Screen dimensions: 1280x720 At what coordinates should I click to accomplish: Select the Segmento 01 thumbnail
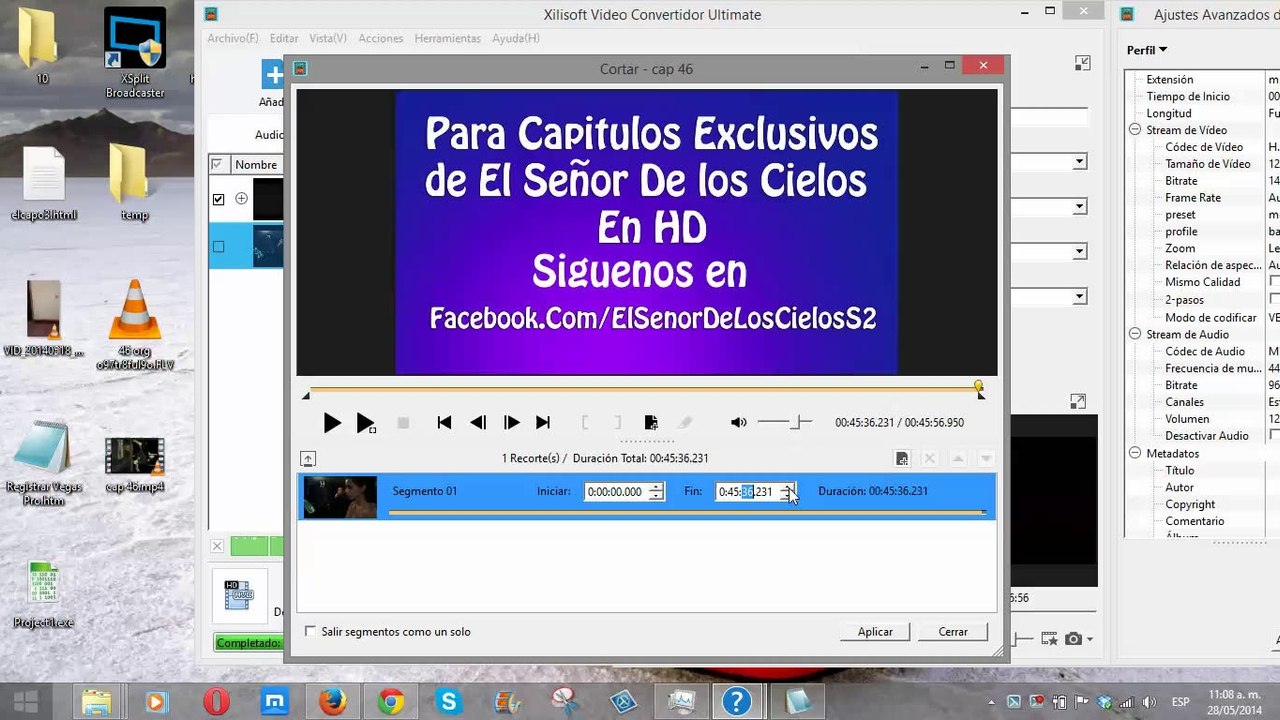(340, 497)
